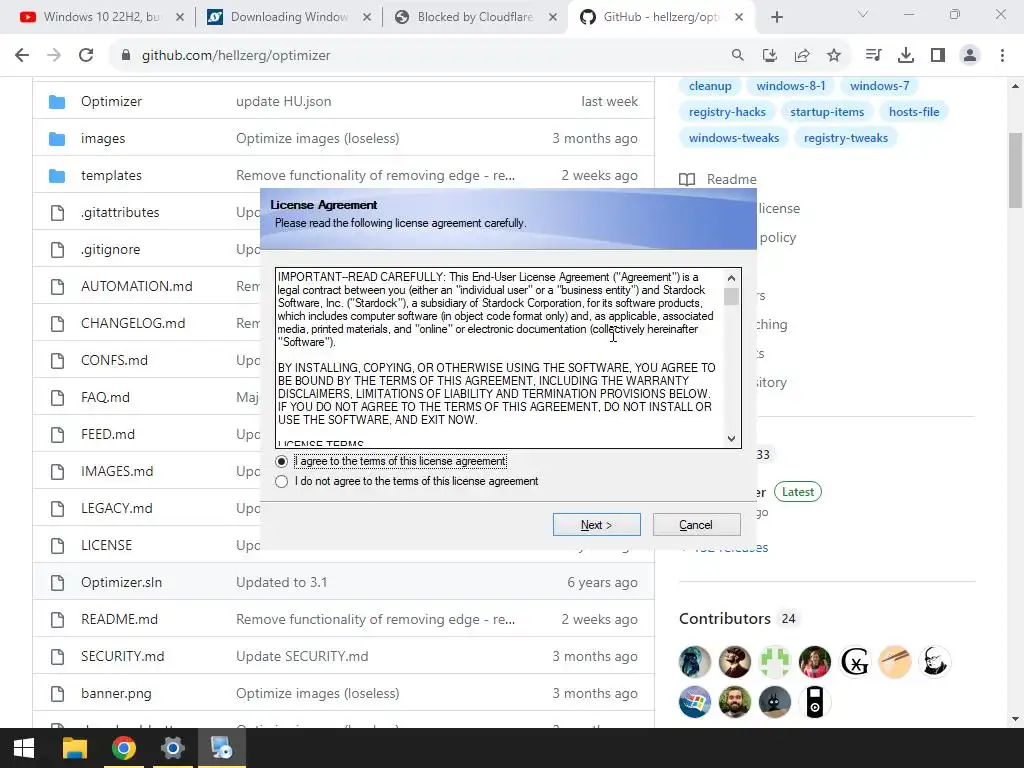The width and height of the screenshot is (1024, 768).
Task: Open the media control icon
Action: point(873,56)
